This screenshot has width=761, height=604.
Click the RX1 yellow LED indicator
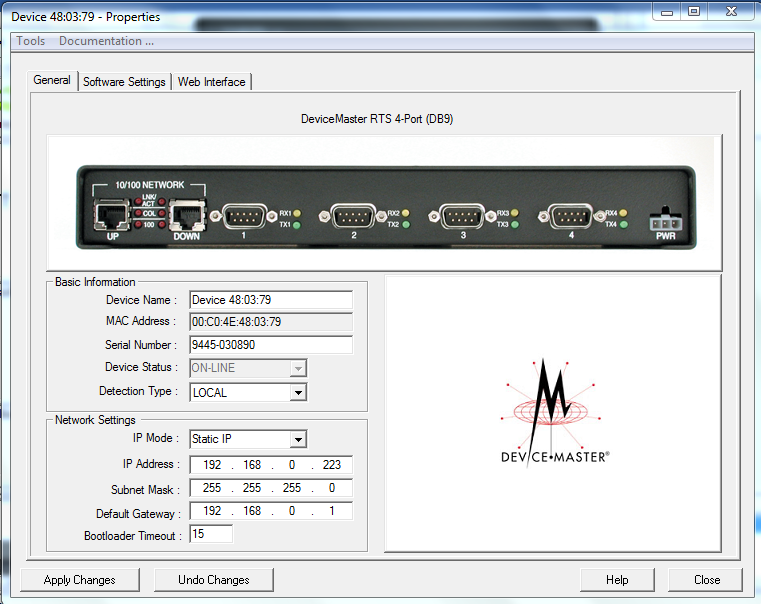click(x=297, y=213)
